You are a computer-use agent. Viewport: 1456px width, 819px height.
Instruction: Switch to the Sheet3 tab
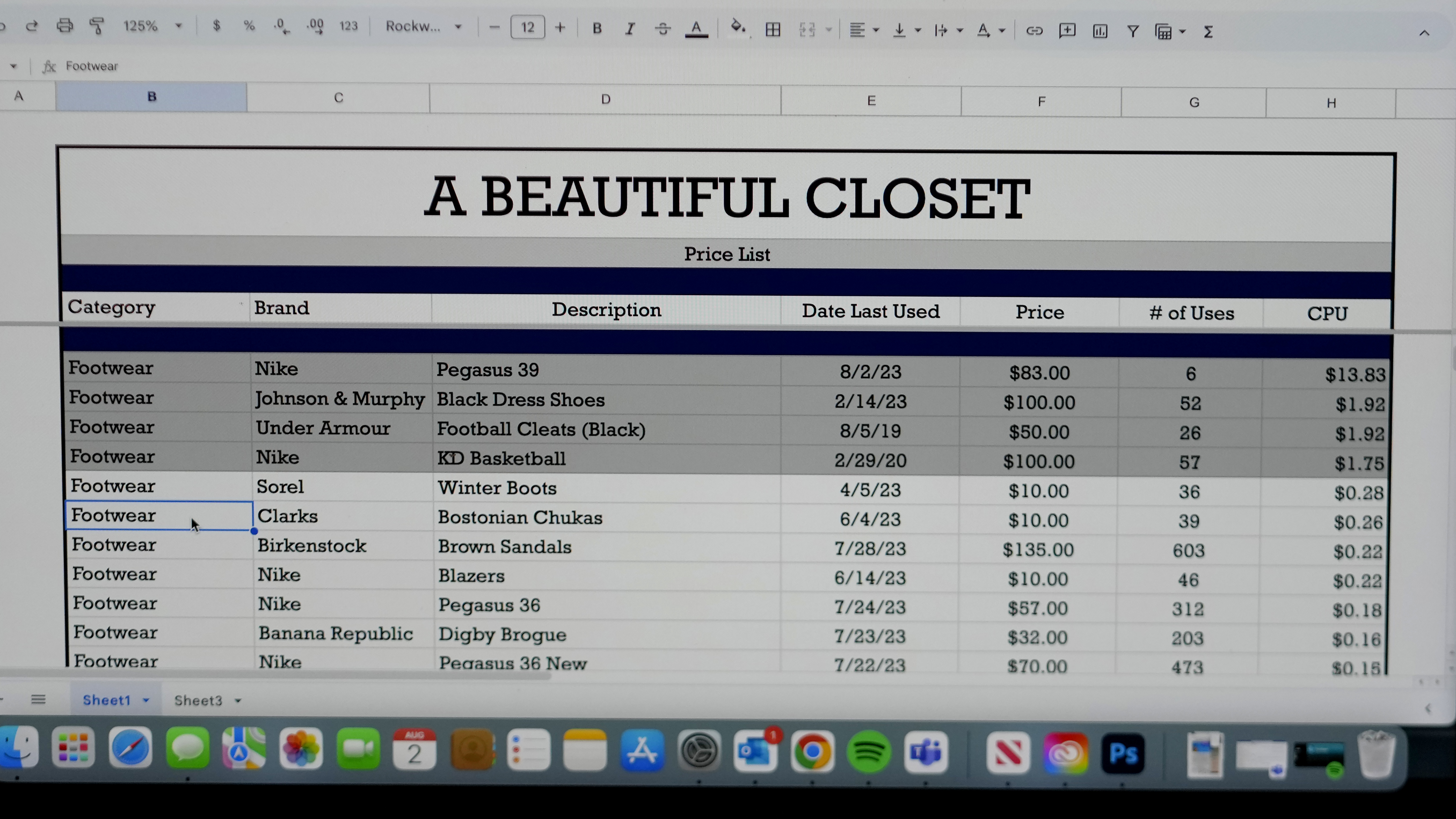point(198,700)
